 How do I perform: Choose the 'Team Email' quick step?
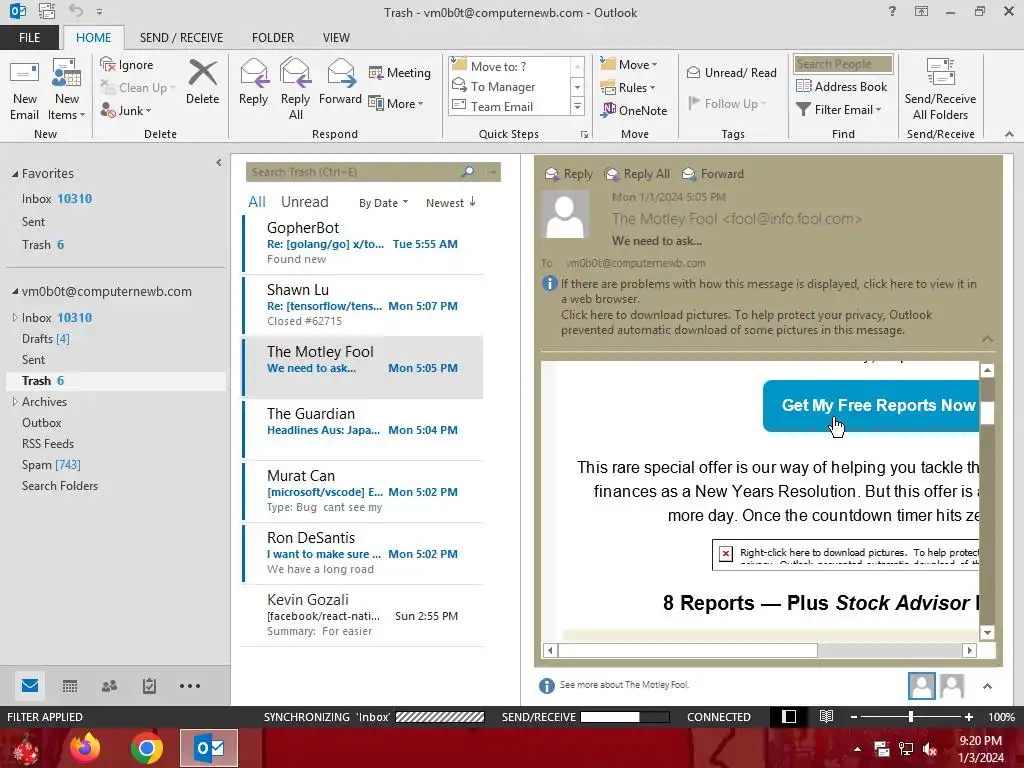pyautogui.click(x=509, y=106)
